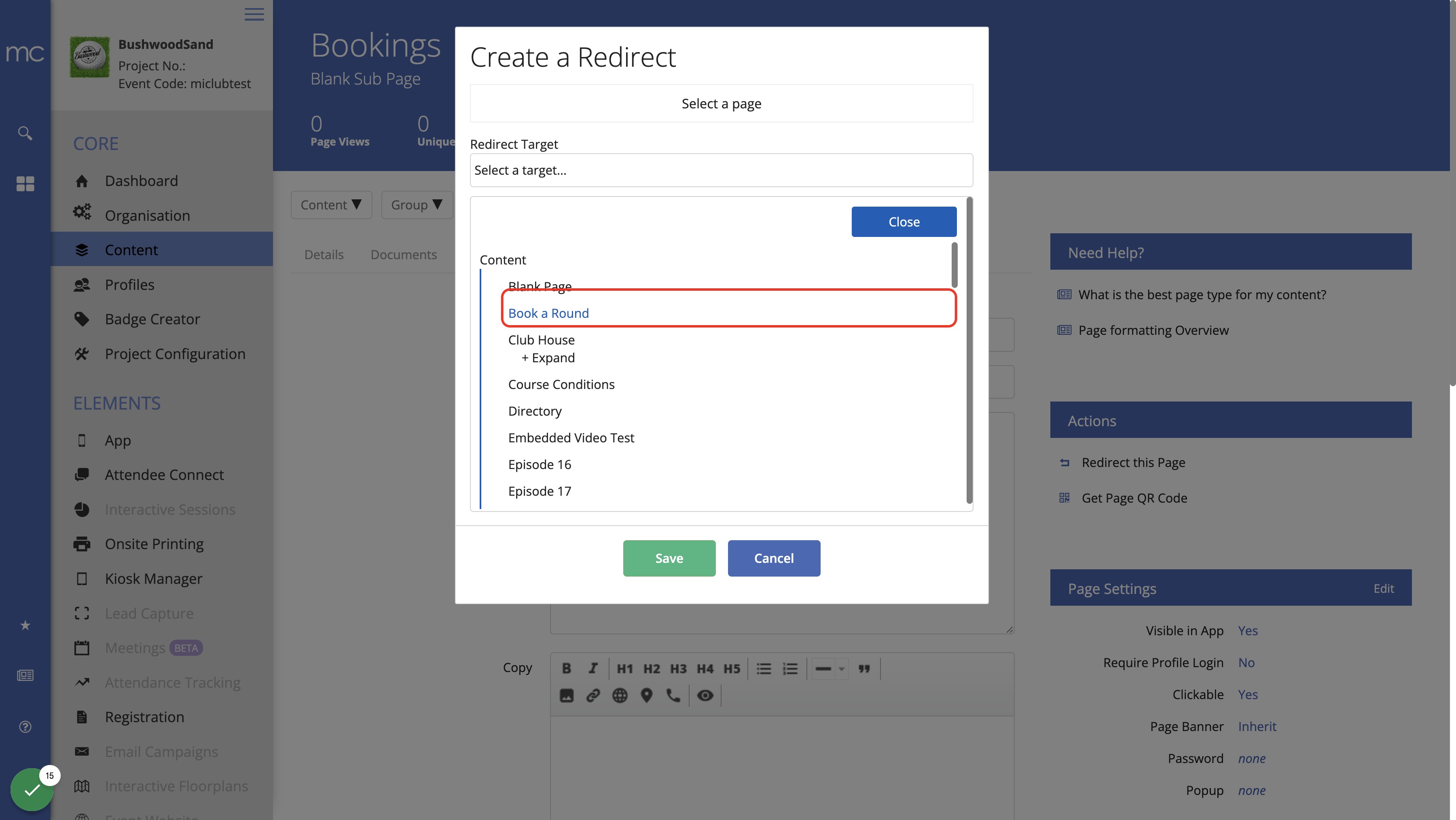Click Edit in Page Settings header
The image size is (1456, 820).
(x=1384, y=588)
